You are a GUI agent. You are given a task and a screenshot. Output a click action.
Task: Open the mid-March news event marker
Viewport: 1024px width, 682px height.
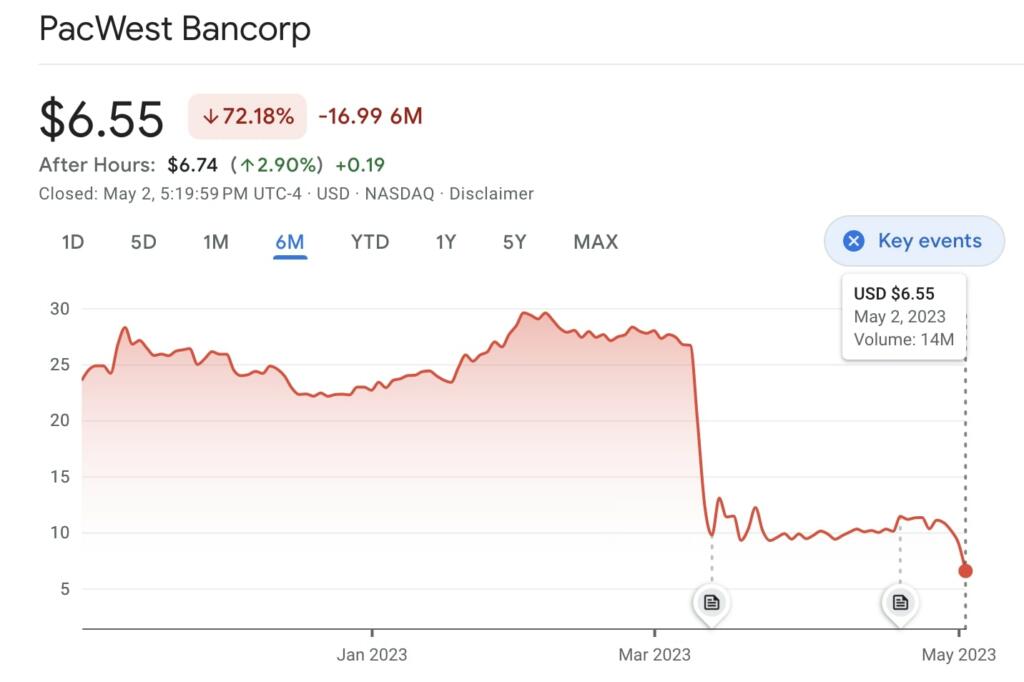[711, 602]
